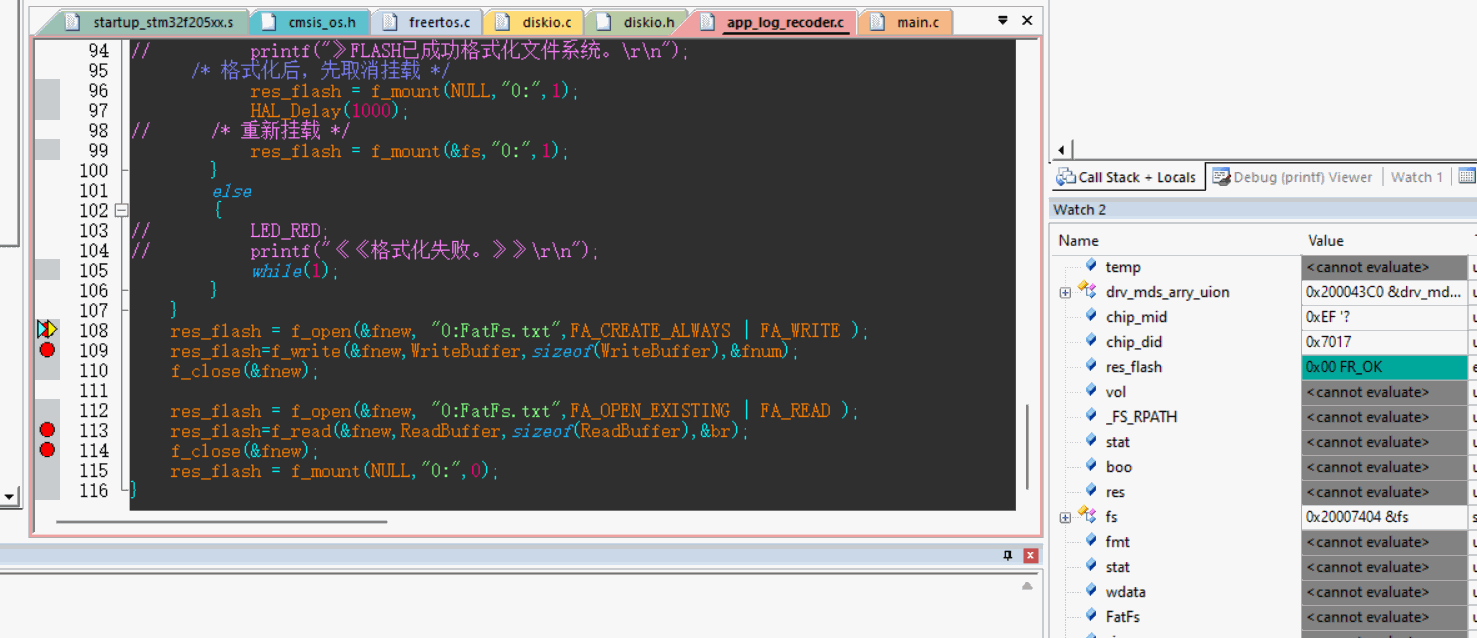Click value 0x00 FR_OK of res_flash

[1384, 366]
